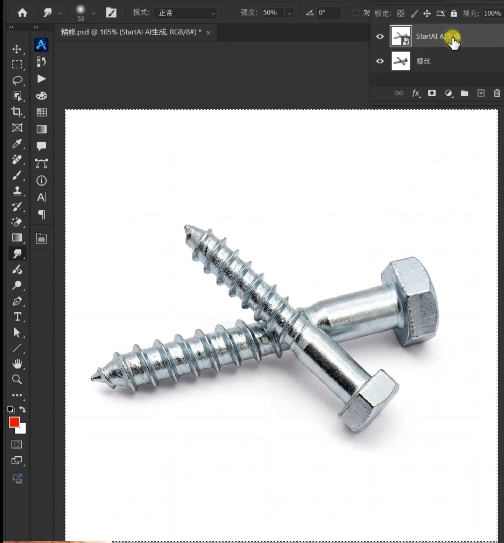
Task: Toggle visibility of the bottom screw layer
Action: coord(380,61)
